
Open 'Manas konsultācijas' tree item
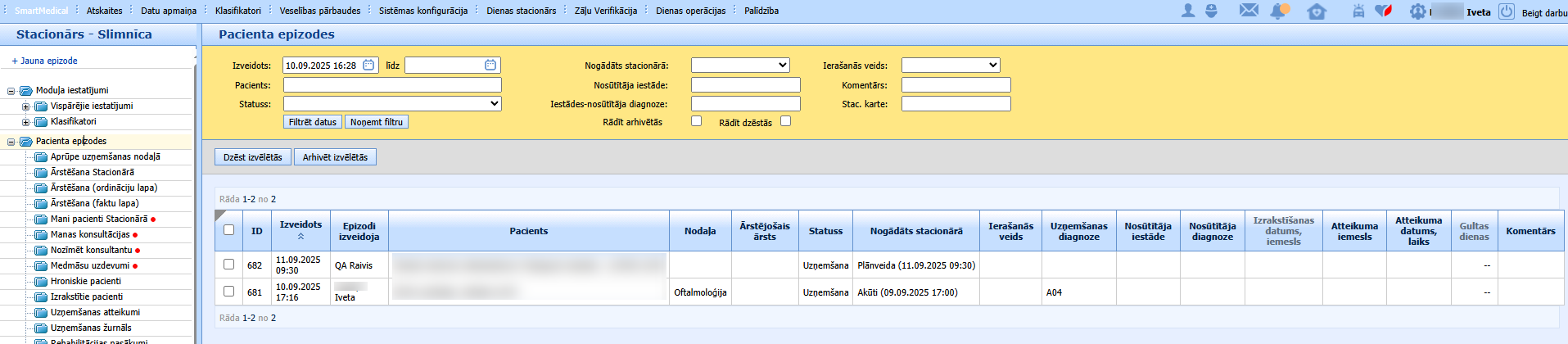(x=90, y=234)
